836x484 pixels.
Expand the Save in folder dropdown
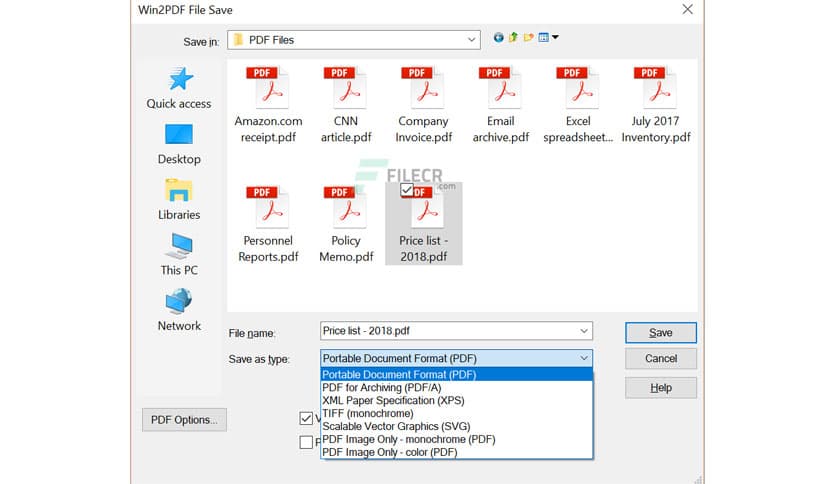pos(471,40)
